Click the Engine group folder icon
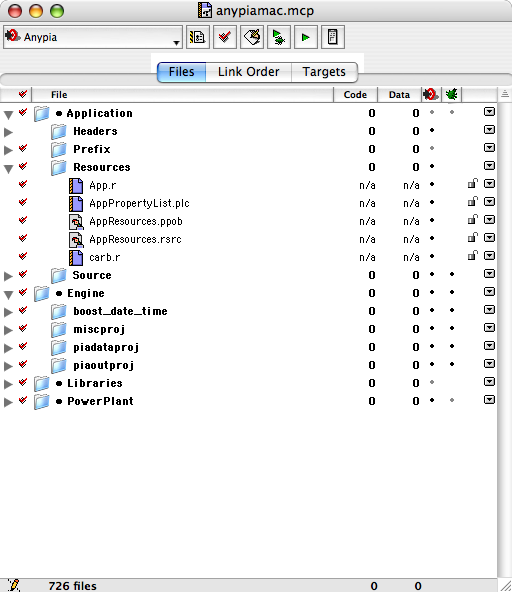Image resolution: width=512 pixels, height=592 pixels. [x=42, y=293]
